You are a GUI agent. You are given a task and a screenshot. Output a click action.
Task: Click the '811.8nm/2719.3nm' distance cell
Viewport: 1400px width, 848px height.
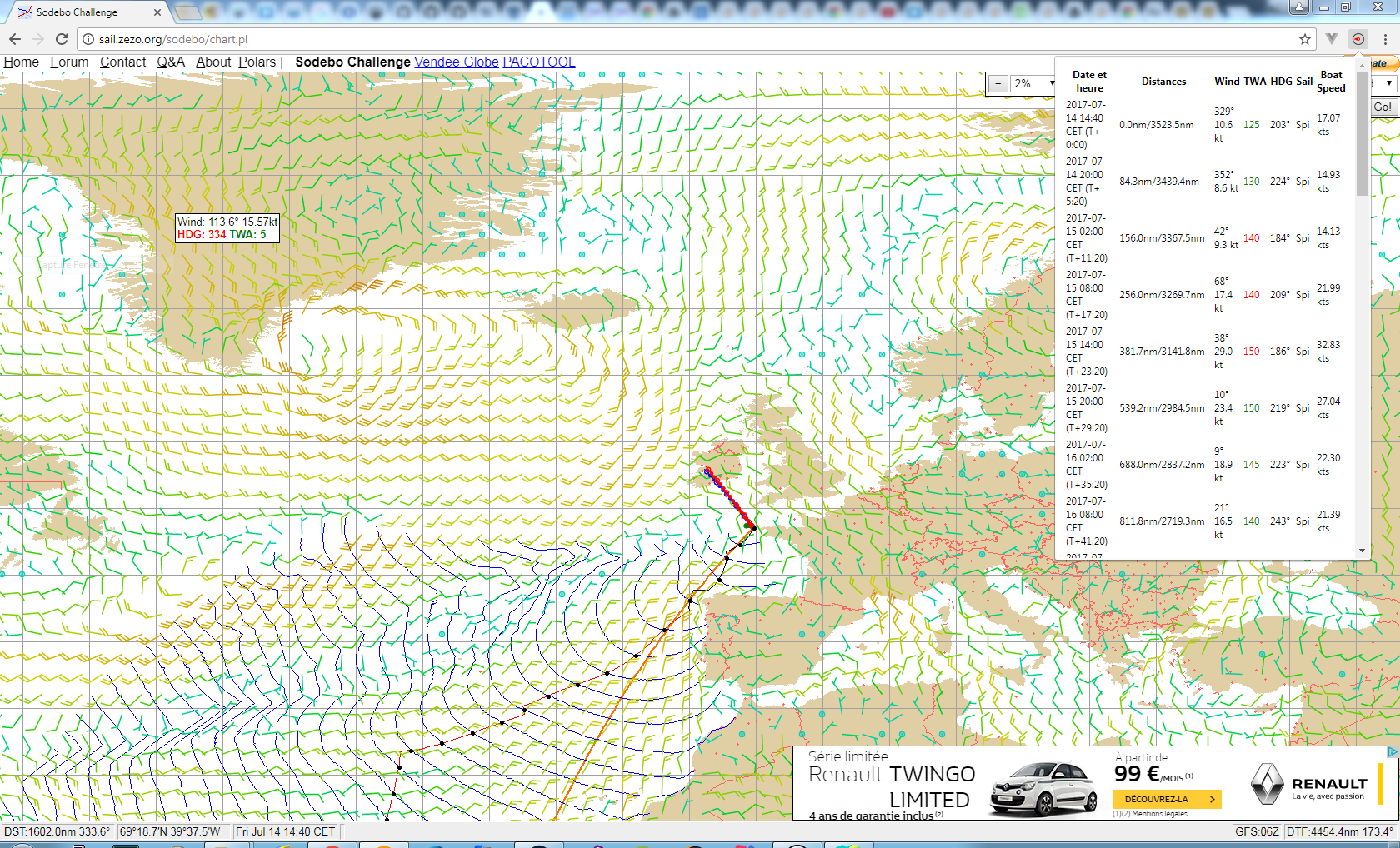pos(1162,521)
